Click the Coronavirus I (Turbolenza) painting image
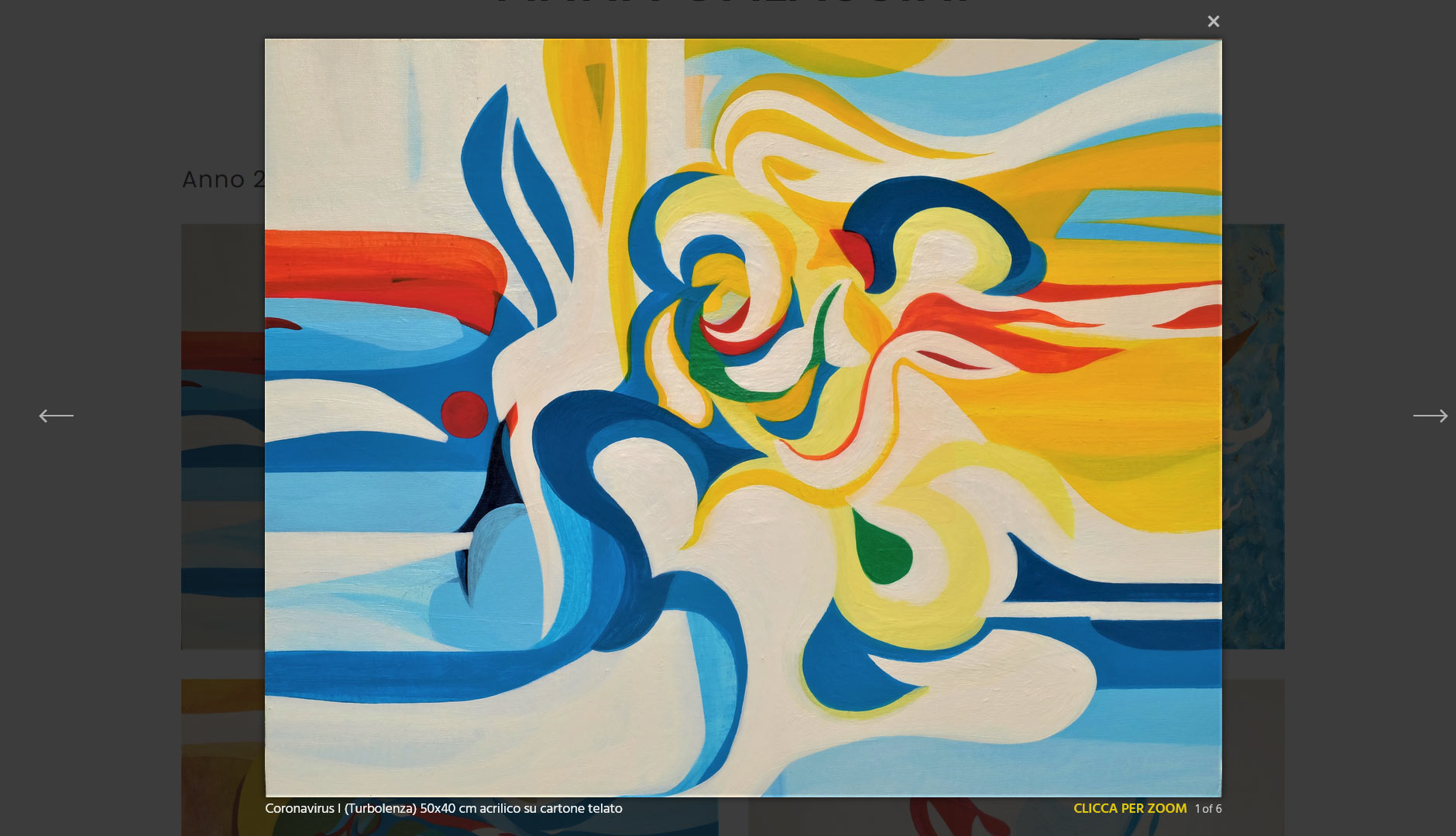The height and width of the screenshot is (836, 1456). (743, 418)
